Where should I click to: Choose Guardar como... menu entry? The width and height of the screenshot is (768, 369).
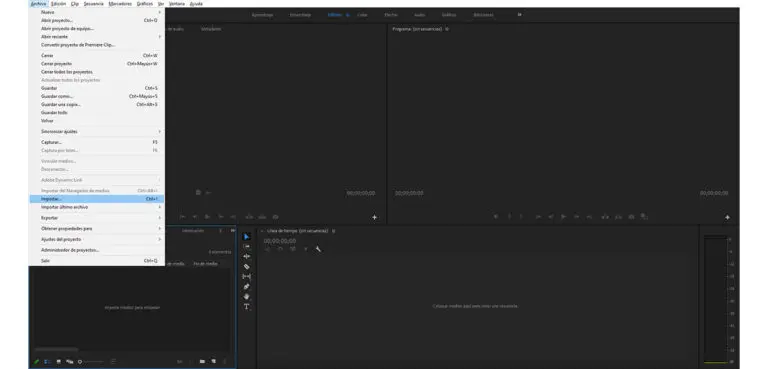click(97, 96)
